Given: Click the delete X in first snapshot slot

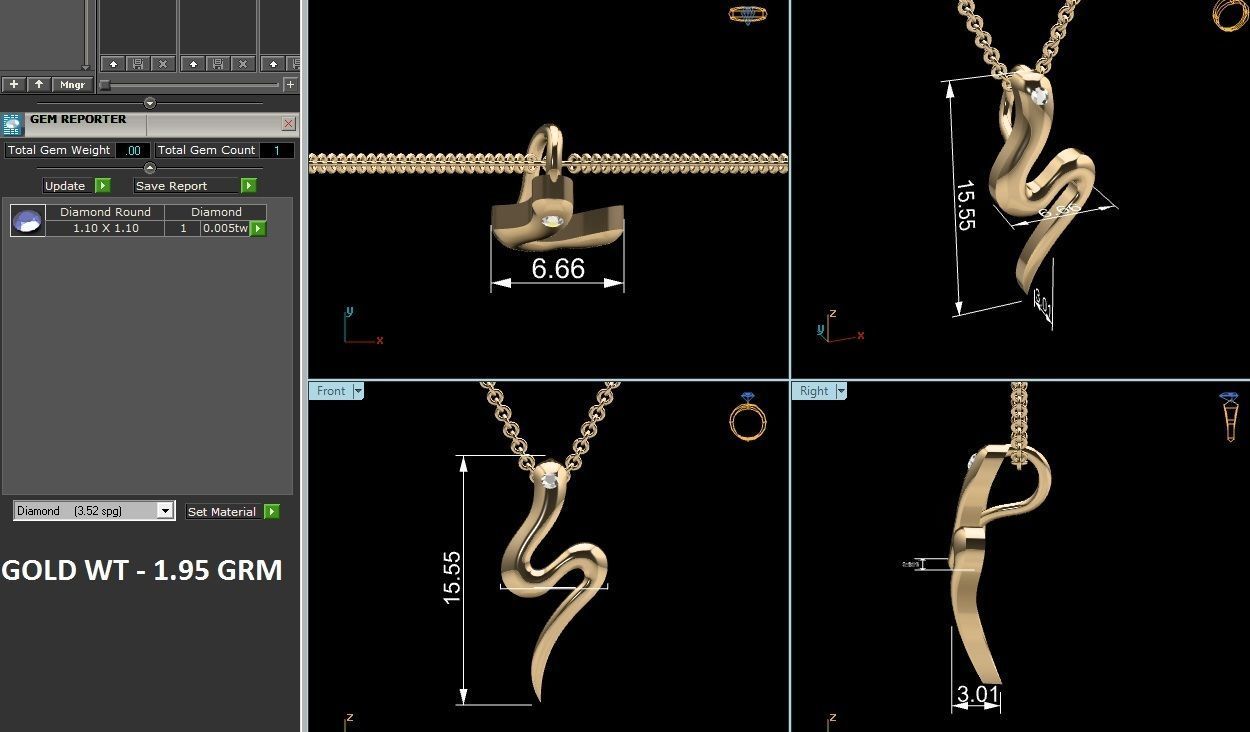Looking at the screenshot, I should point(163,64).
